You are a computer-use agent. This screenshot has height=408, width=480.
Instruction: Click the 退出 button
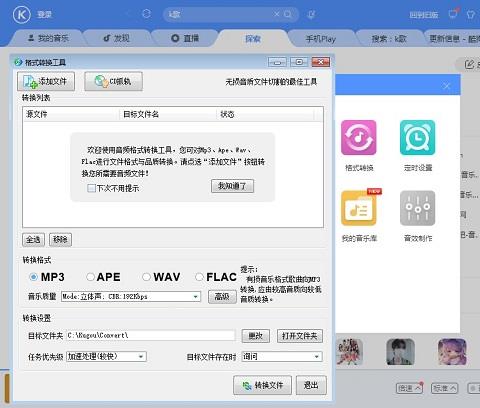(311, 385)
